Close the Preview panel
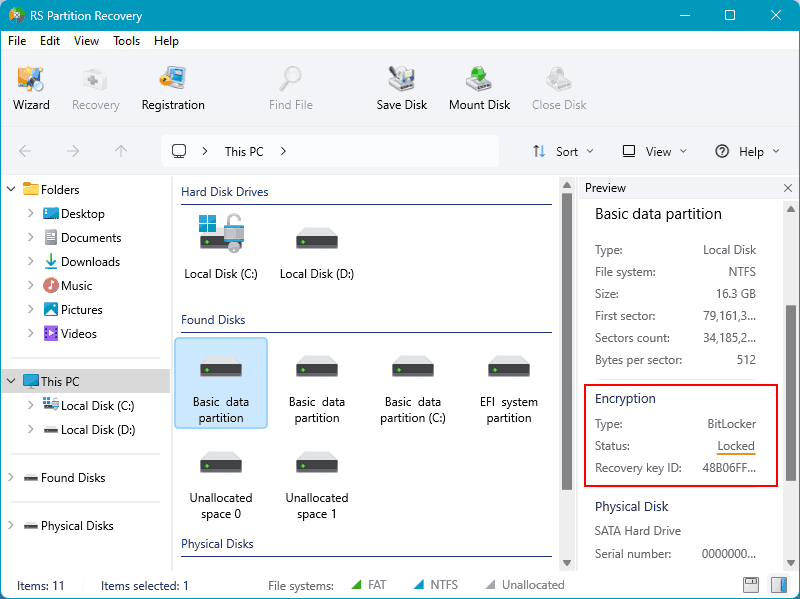The width and height of the screenshot is (800, 599). pyautogui.click(x=788, y=188)
